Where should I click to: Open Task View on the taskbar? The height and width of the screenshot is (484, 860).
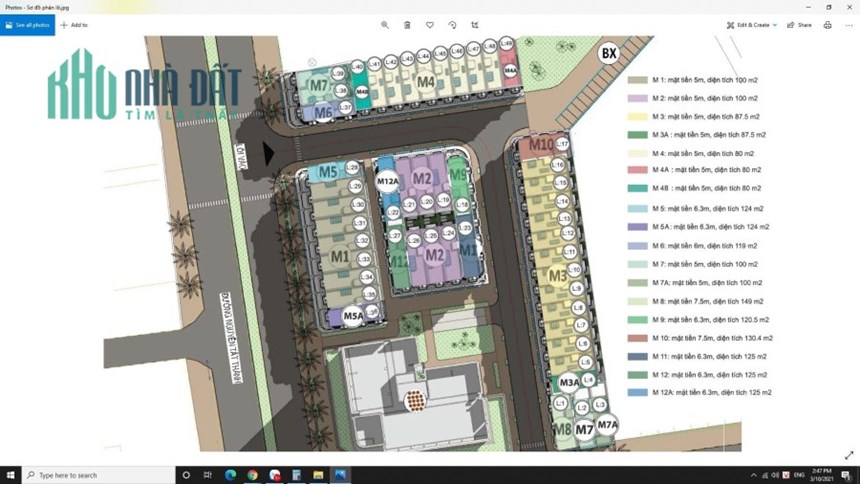coord(208,475)
